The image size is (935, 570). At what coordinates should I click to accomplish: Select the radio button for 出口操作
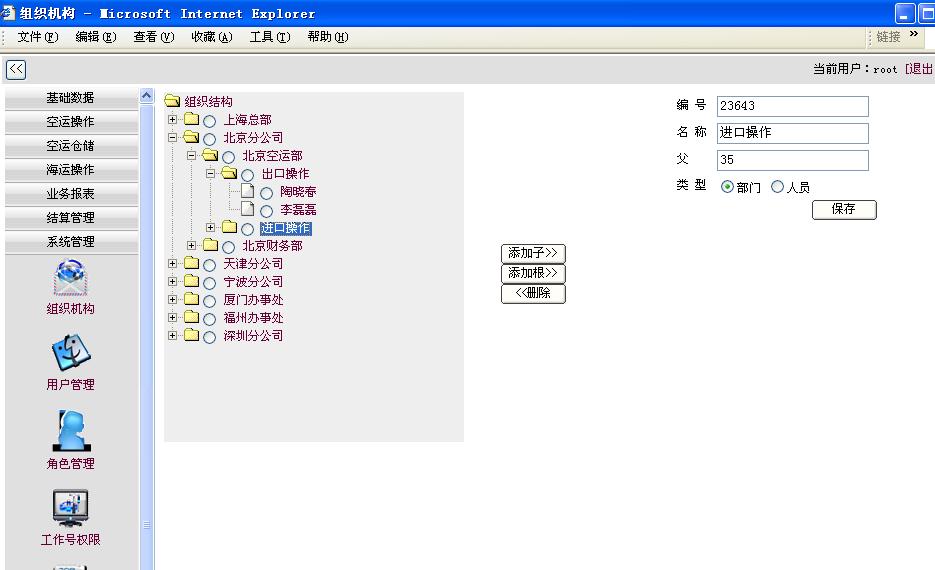(247, 175)
